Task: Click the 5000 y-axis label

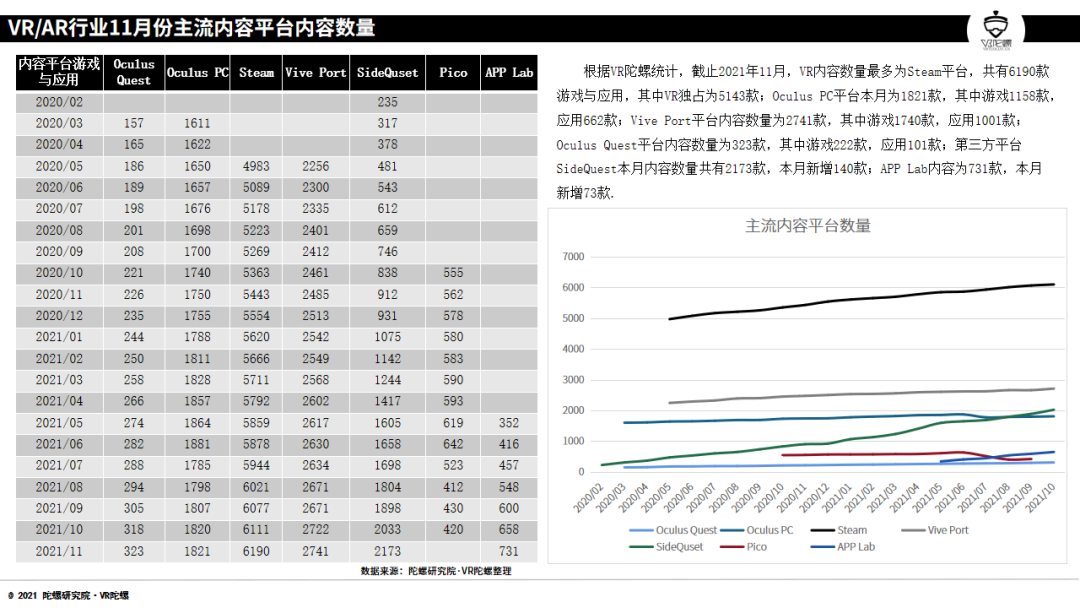Action: coord(573,318)
